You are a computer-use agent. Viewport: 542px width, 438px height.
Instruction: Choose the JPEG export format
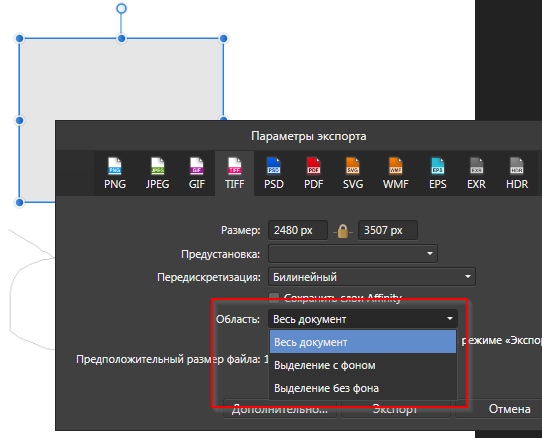pos(157,173)
